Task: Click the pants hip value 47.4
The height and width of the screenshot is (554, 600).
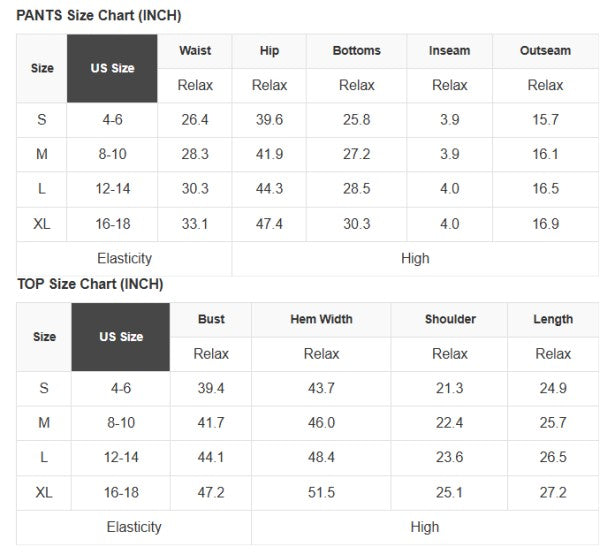Action: tap(269, 224)
